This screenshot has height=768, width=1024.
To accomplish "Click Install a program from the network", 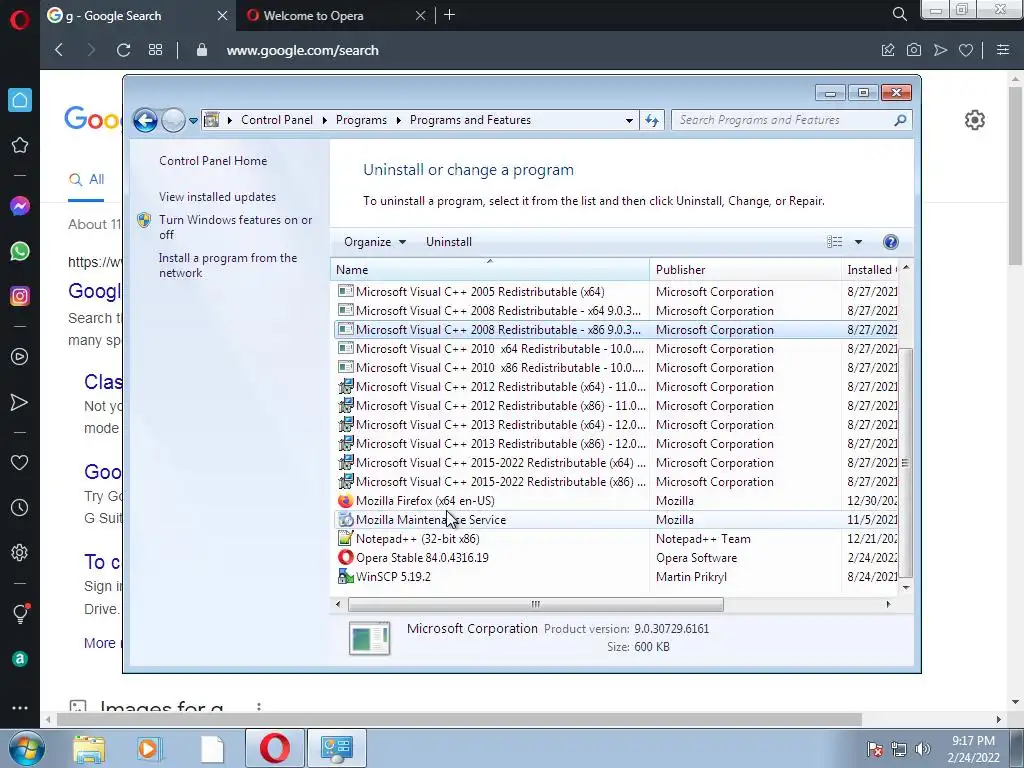I will coord(228,265).
